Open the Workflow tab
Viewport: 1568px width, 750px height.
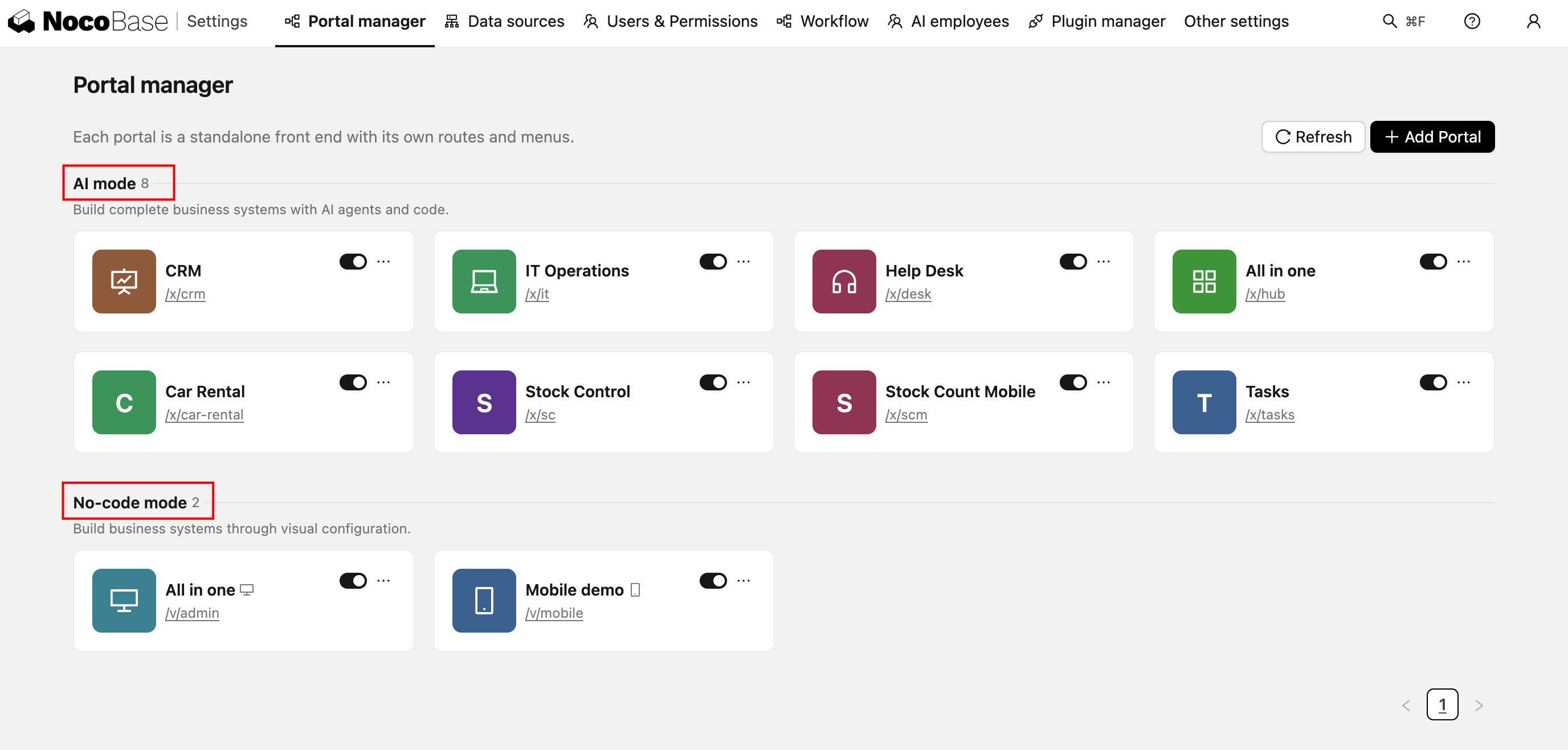[x=822, y=22]
